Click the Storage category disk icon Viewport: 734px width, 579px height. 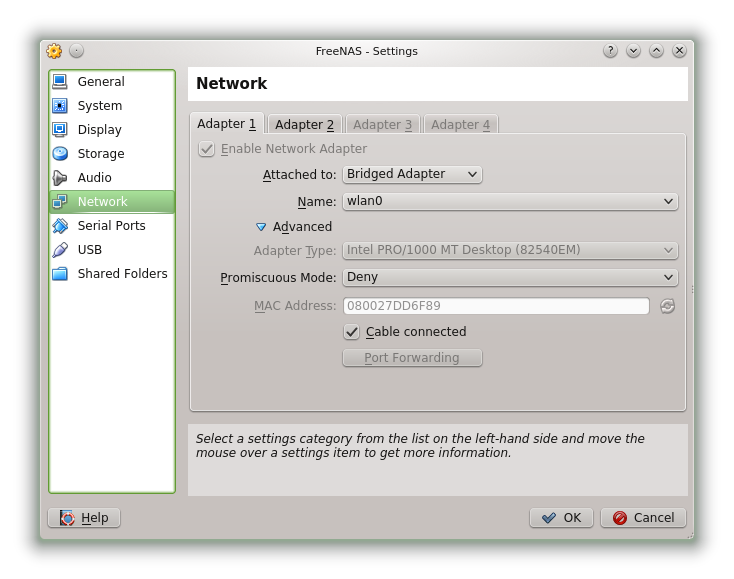59,153
